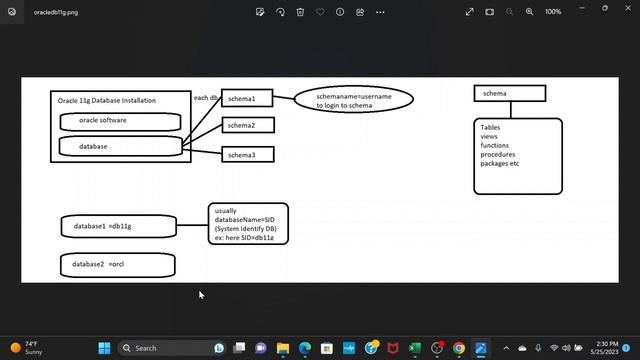The height and width of the screenshot is (360, 640).
Task: Click the taskbar Search box
Action: click(171, 348)
